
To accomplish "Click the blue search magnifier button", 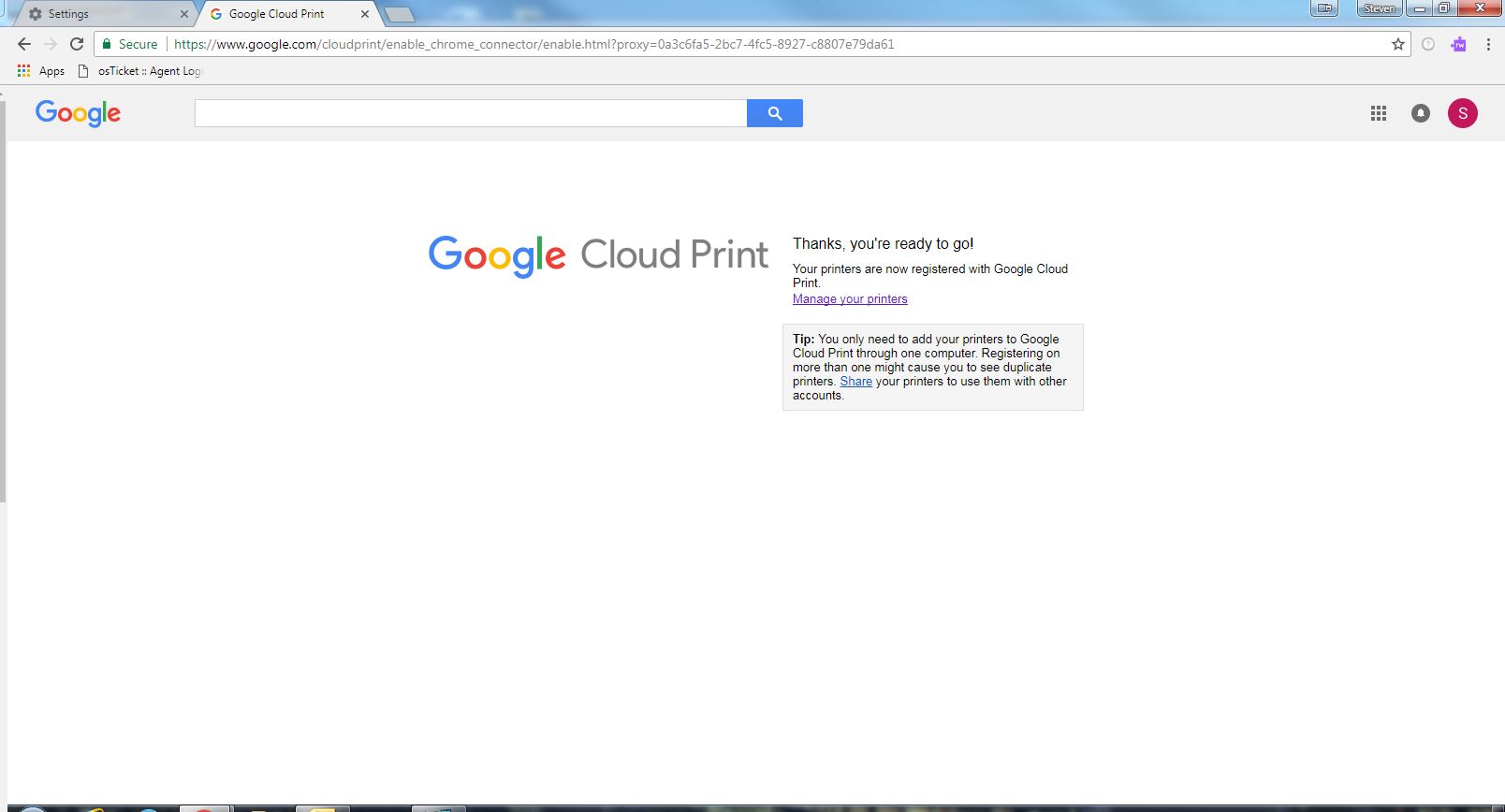I will (774, 113).
